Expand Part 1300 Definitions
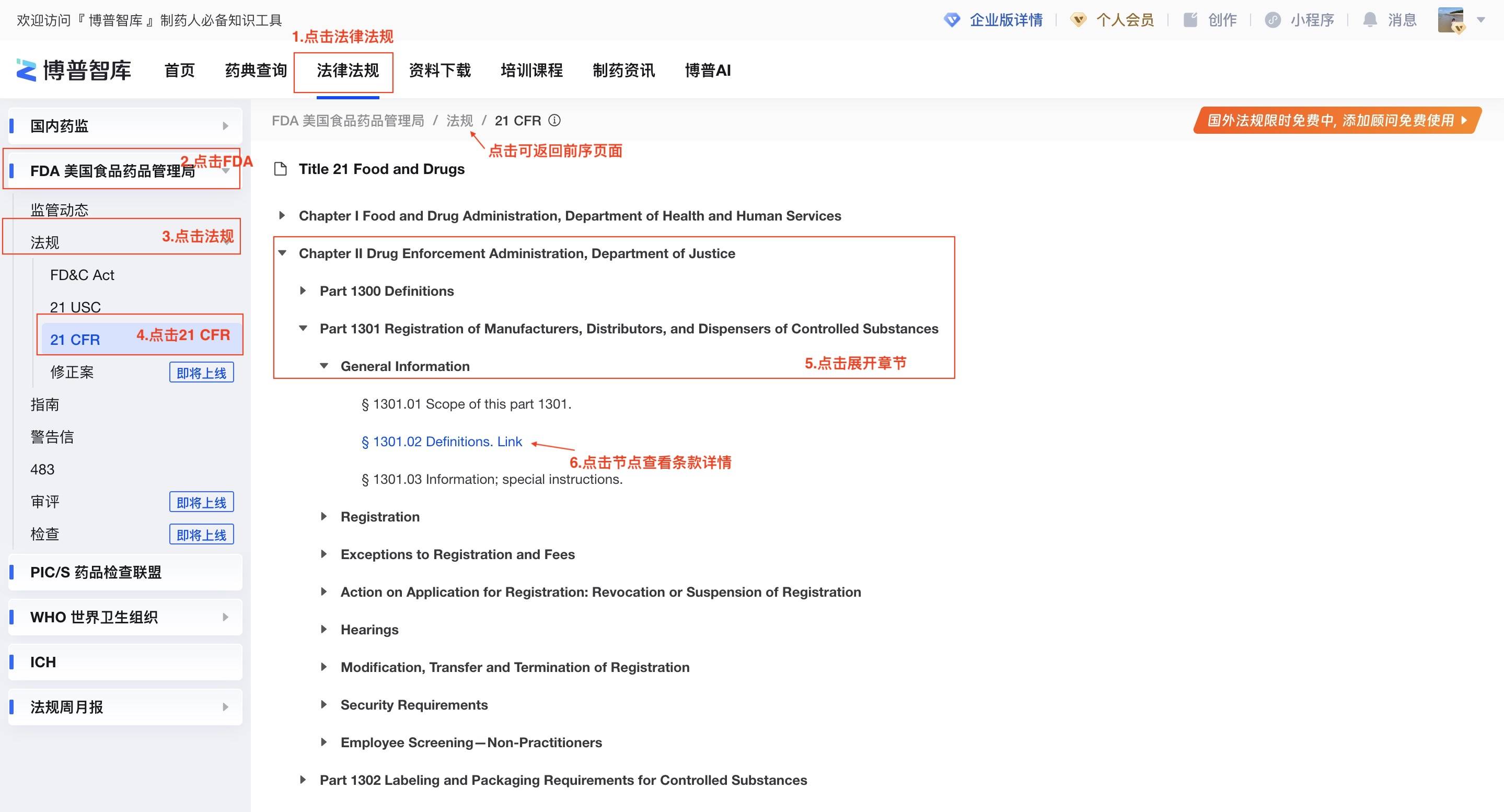 (303, 291)
